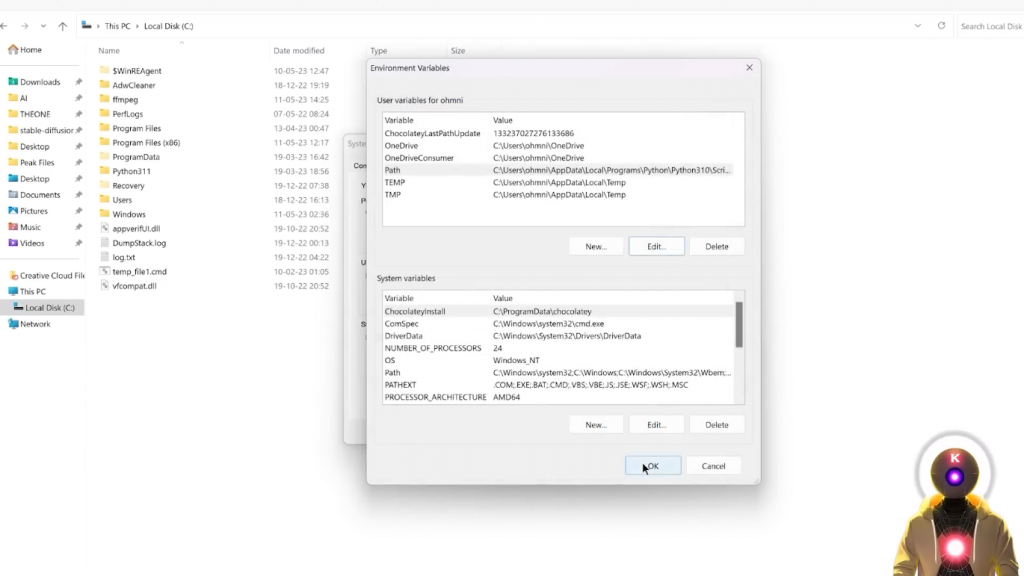
Task: Select ComSpec system variable
Action: tap(558, 324)
